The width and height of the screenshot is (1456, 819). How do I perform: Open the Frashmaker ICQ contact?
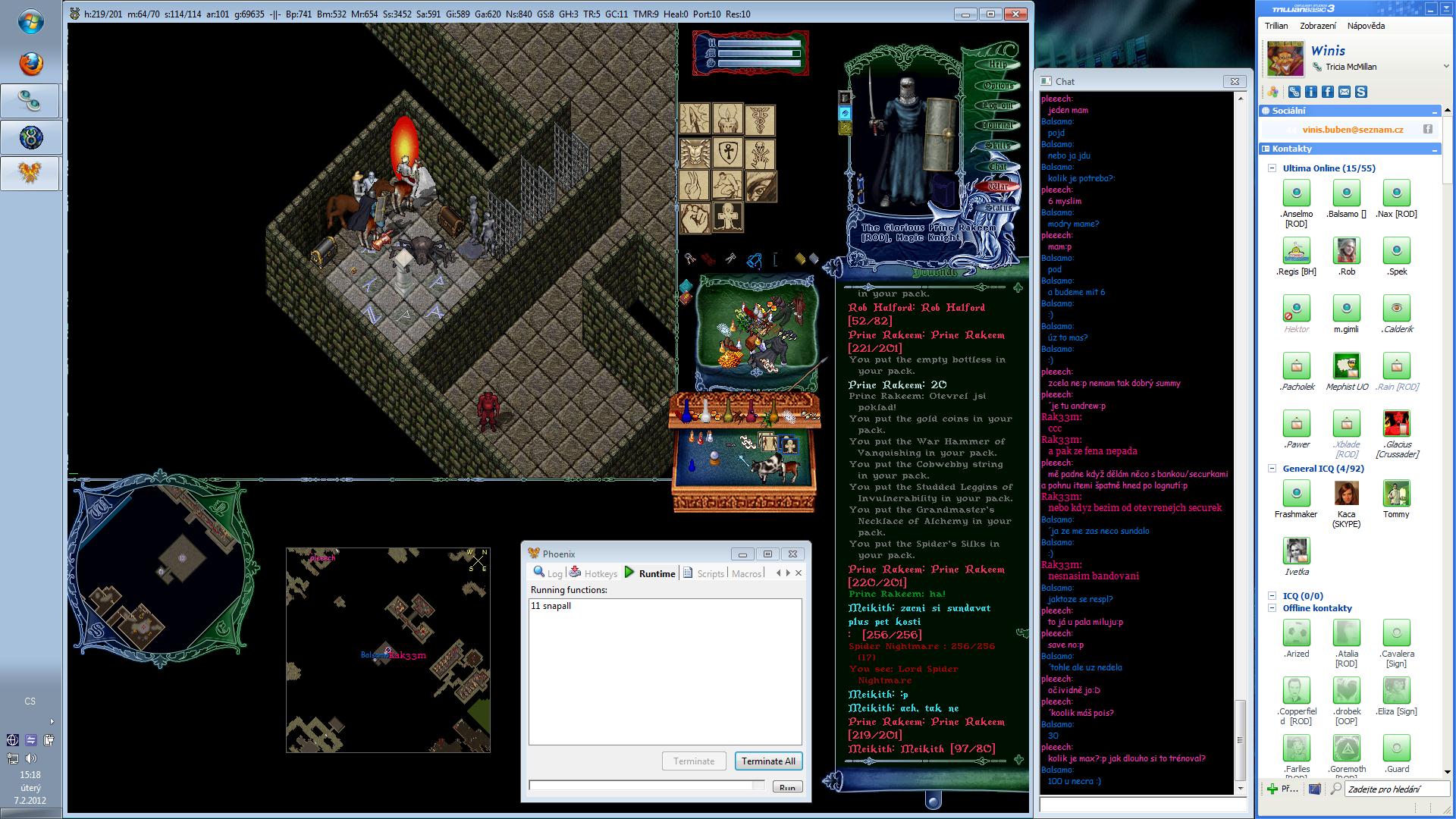[1296, 500]
